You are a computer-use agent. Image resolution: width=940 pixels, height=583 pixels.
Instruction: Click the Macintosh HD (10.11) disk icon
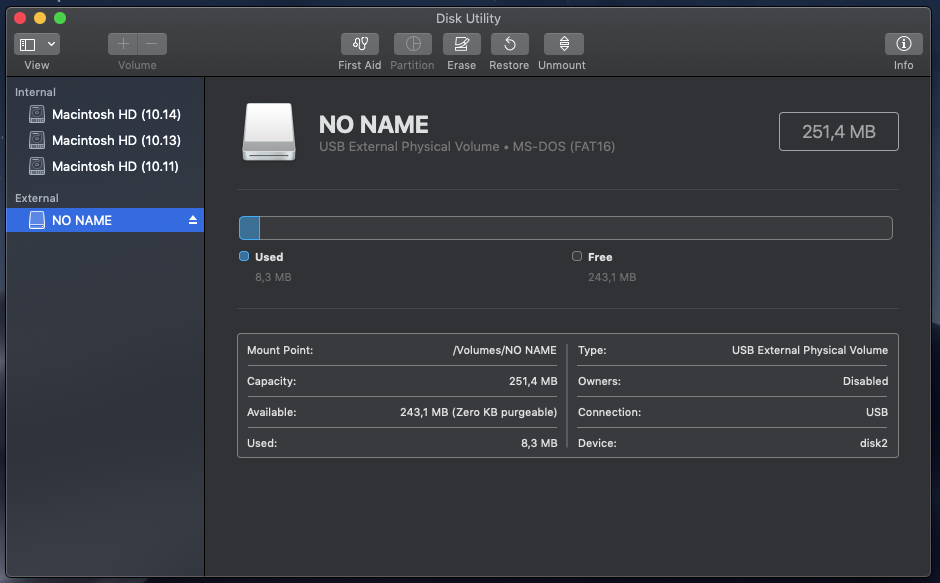37,166
